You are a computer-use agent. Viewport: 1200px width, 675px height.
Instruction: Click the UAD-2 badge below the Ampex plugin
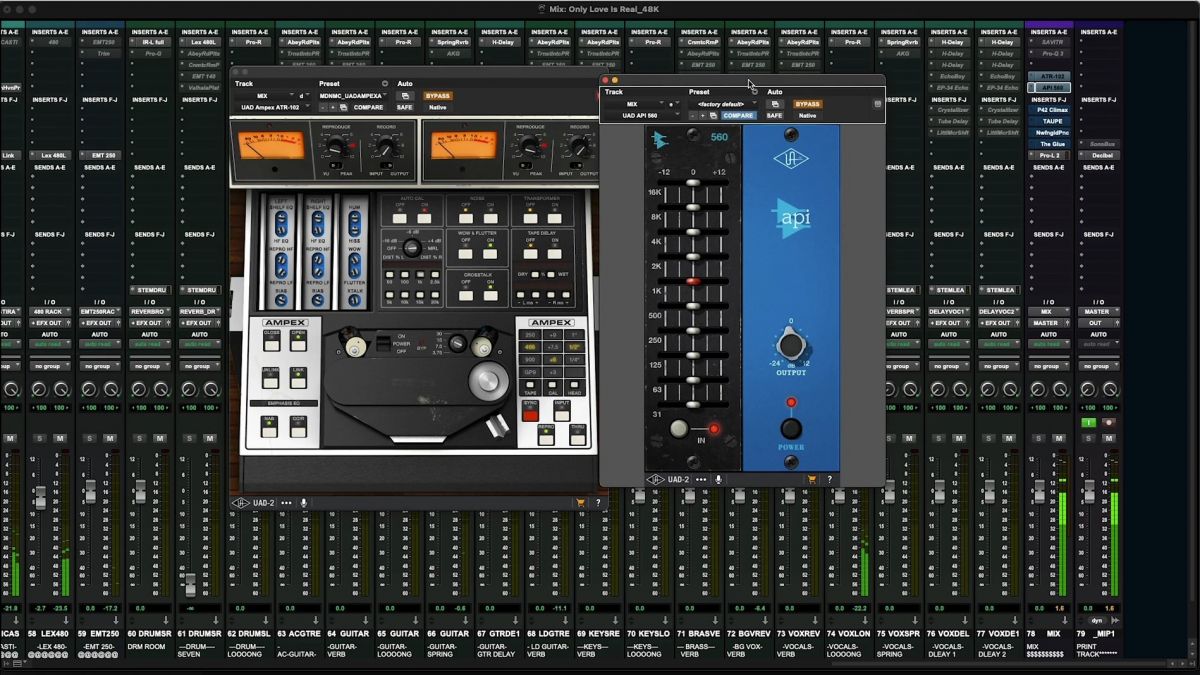263,503
